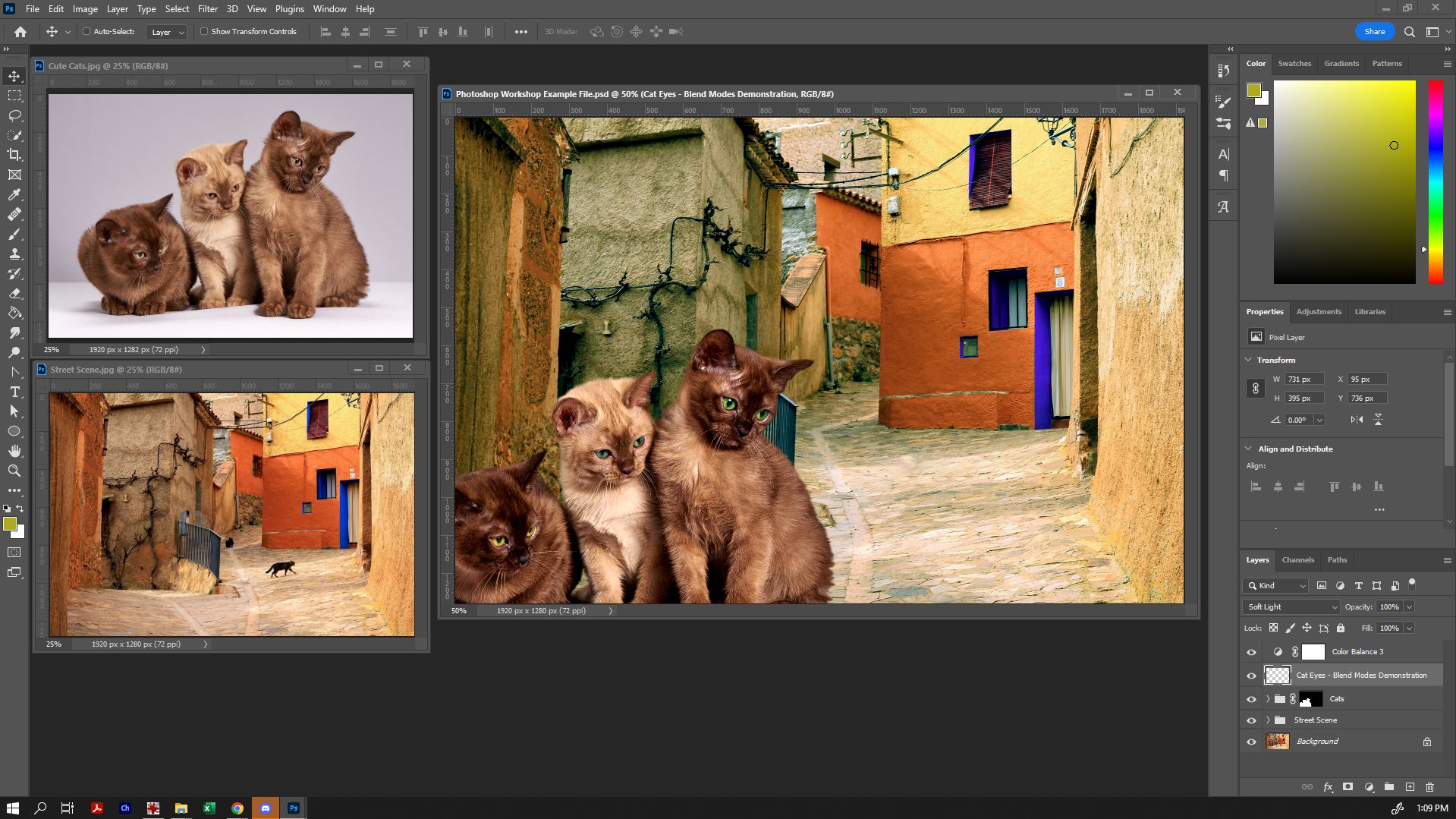Open the Filter menu
The height and width of the screenshot is (819, 1456).
click(x=207, y=8)
